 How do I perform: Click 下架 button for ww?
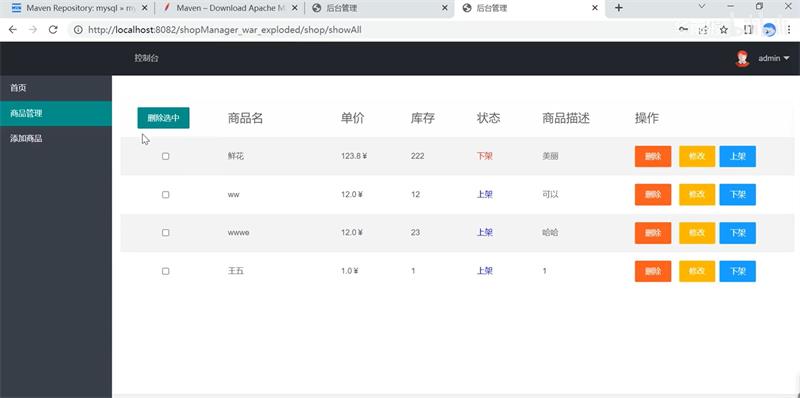pyautogui.click(x=738, y=194)
